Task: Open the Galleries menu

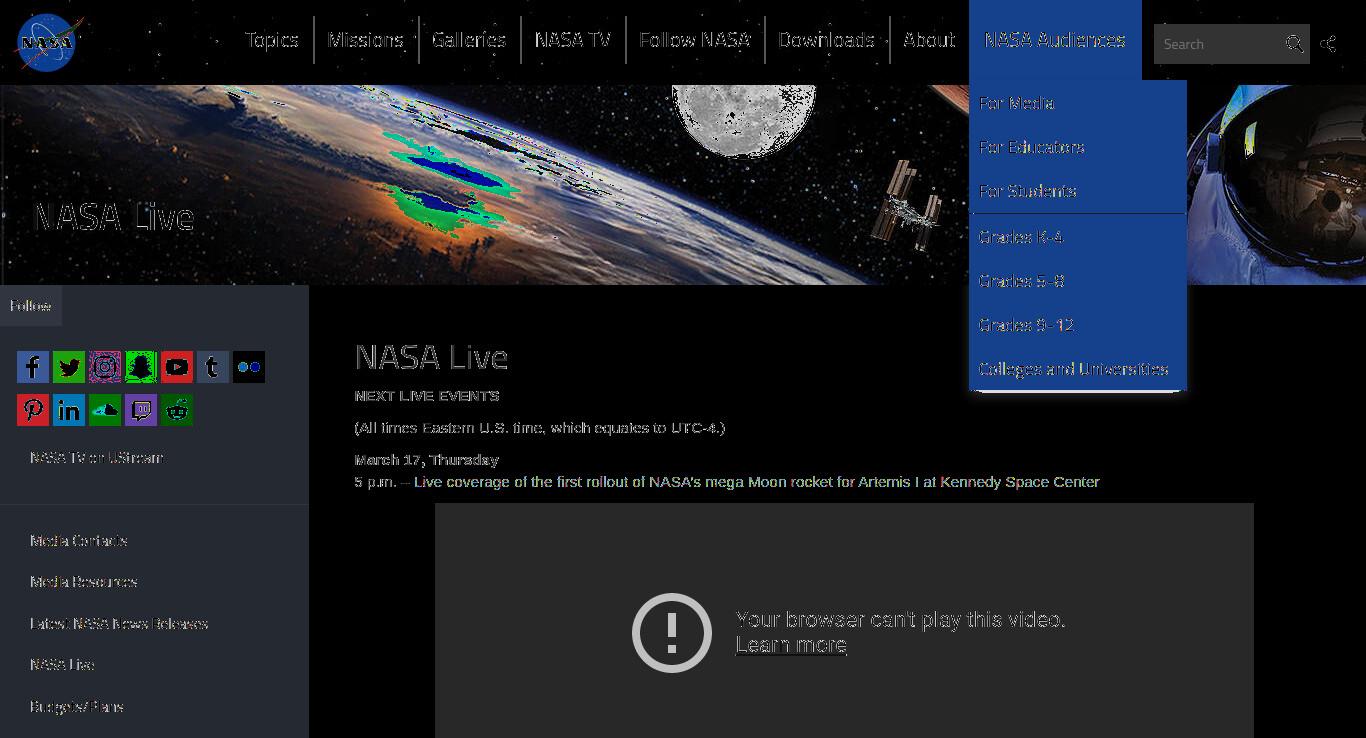Action: point(469,40)
